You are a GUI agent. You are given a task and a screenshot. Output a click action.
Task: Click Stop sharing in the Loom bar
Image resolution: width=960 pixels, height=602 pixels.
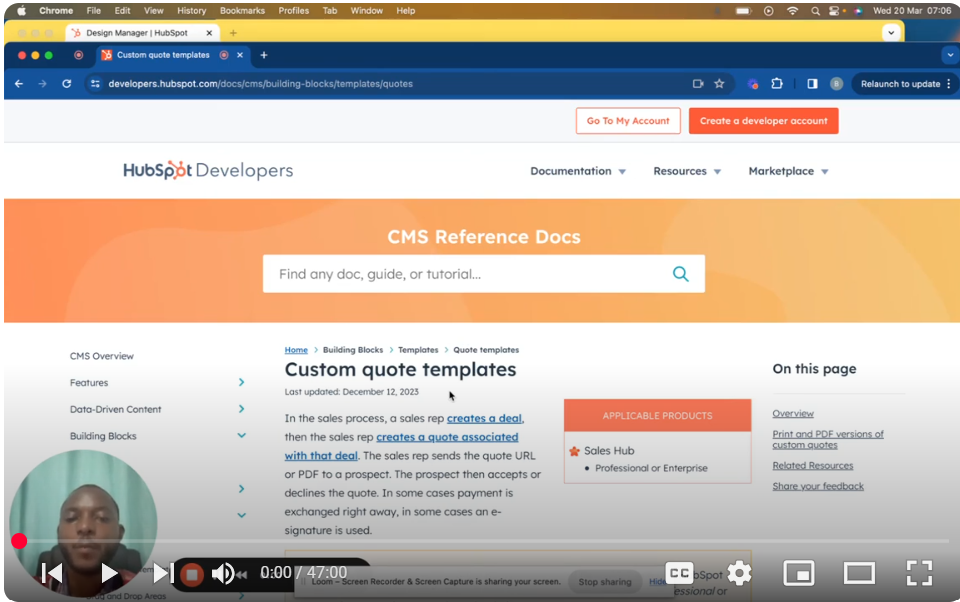coord(605,582)
